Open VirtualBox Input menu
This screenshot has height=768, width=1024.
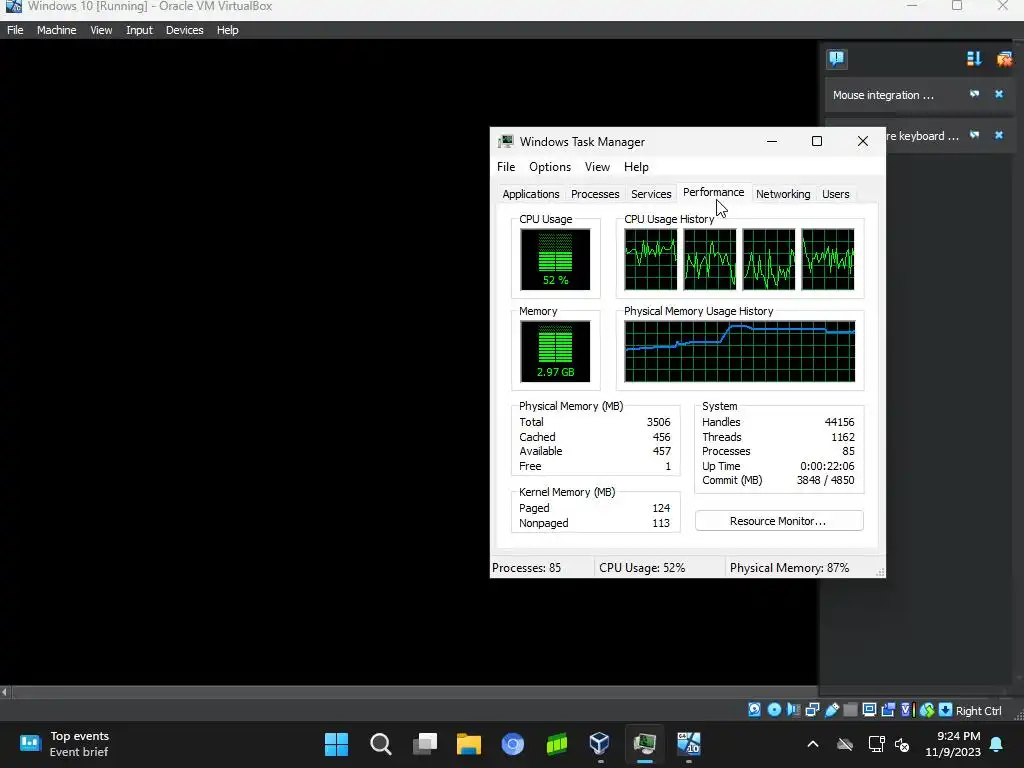[139, 30]
